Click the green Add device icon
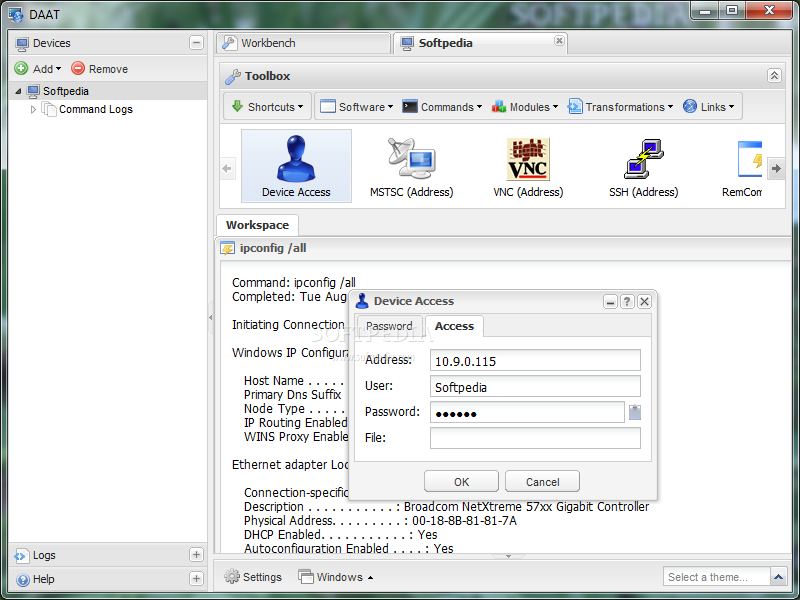This screenshot has height=600, width=800. click(21, 68)
